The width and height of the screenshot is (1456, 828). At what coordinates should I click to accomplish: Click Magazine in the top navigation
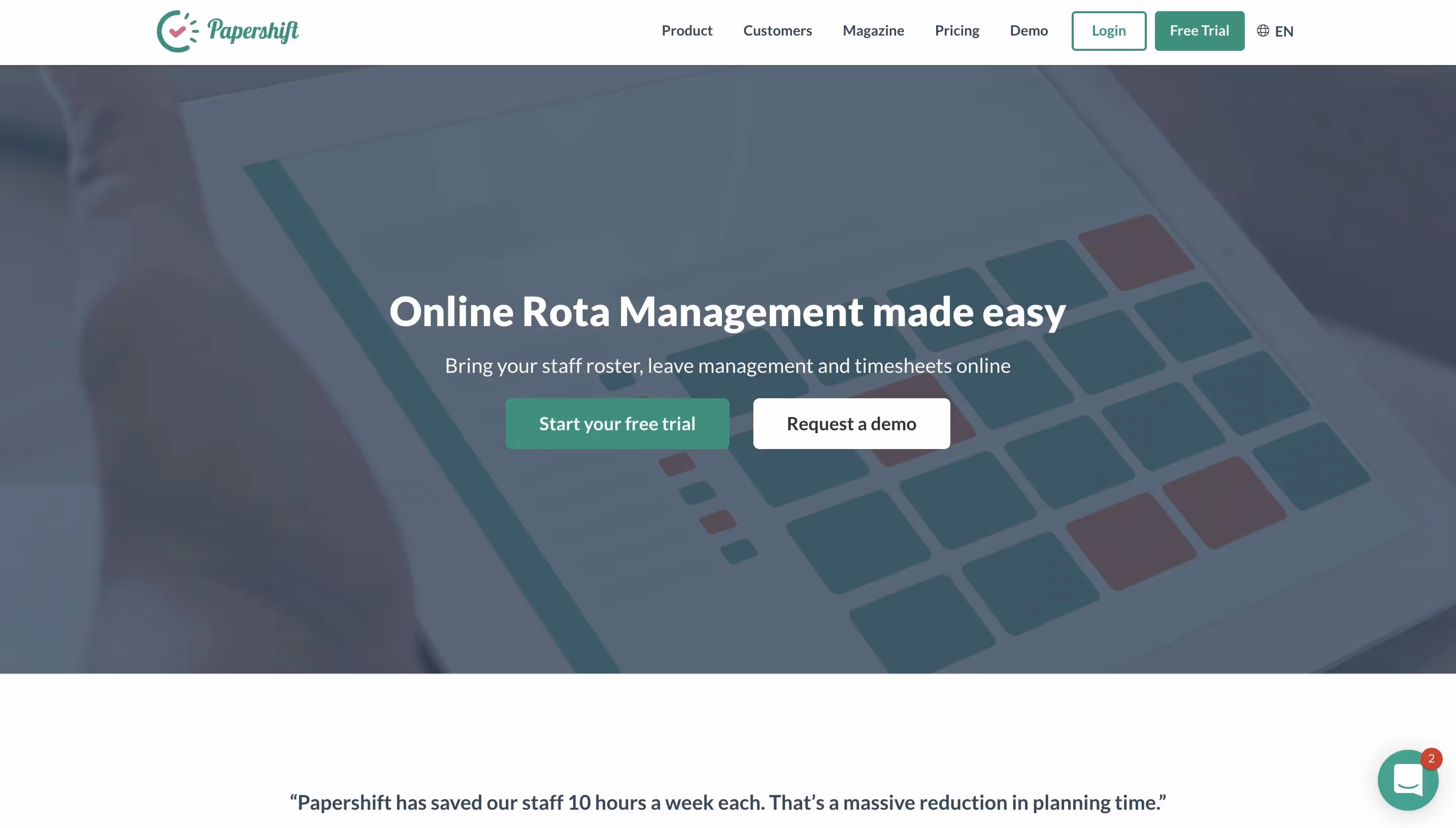click(874, 30)
